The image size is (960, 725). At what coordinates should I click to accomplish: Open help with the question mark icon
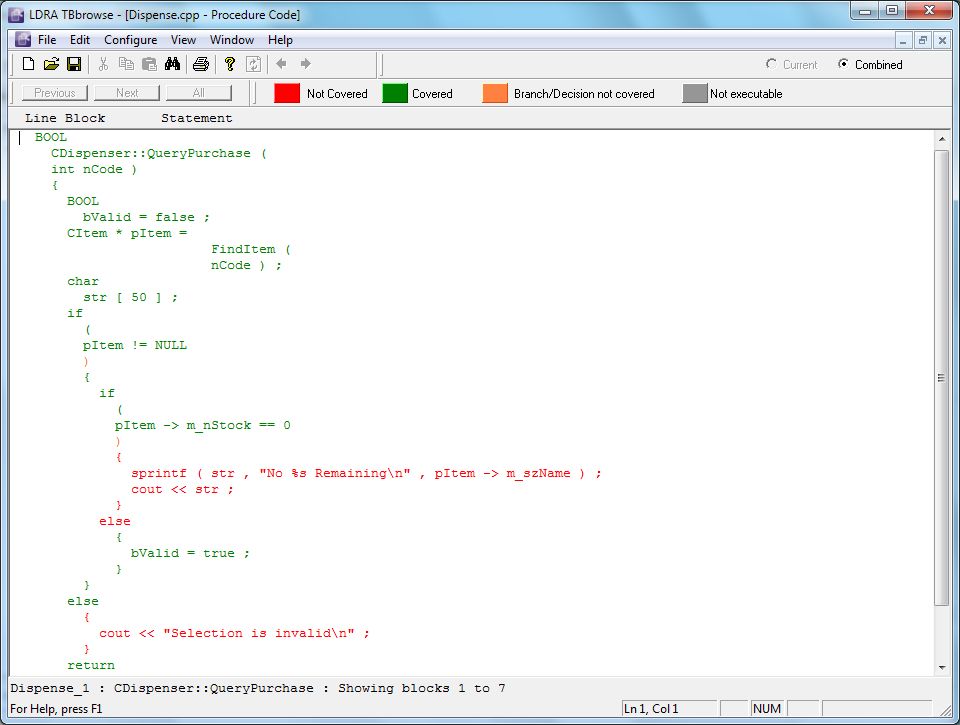(229, 64)
